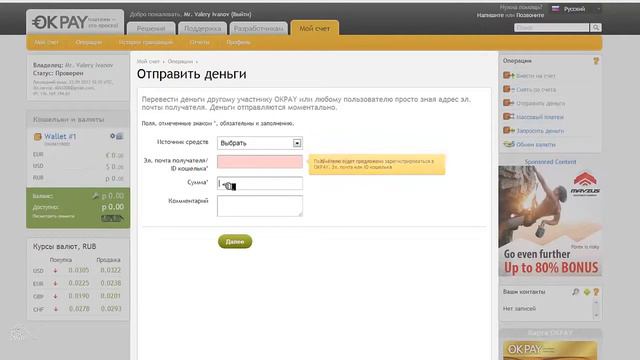The image size is (640, 360).
Task: Click the Снять со счета icon
Action: pos(508,89)
